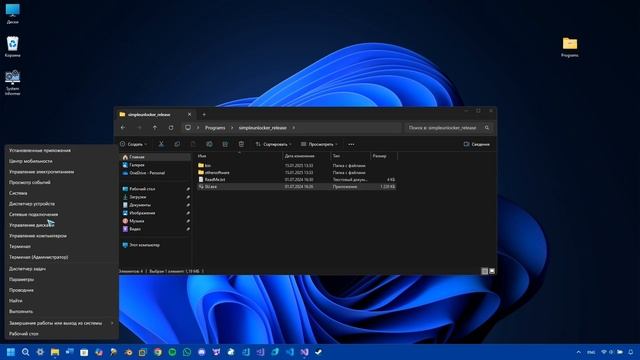Click the Rename icon in Explorer toolbar
The height and width of the screenshot is (360, 640).
209,144
